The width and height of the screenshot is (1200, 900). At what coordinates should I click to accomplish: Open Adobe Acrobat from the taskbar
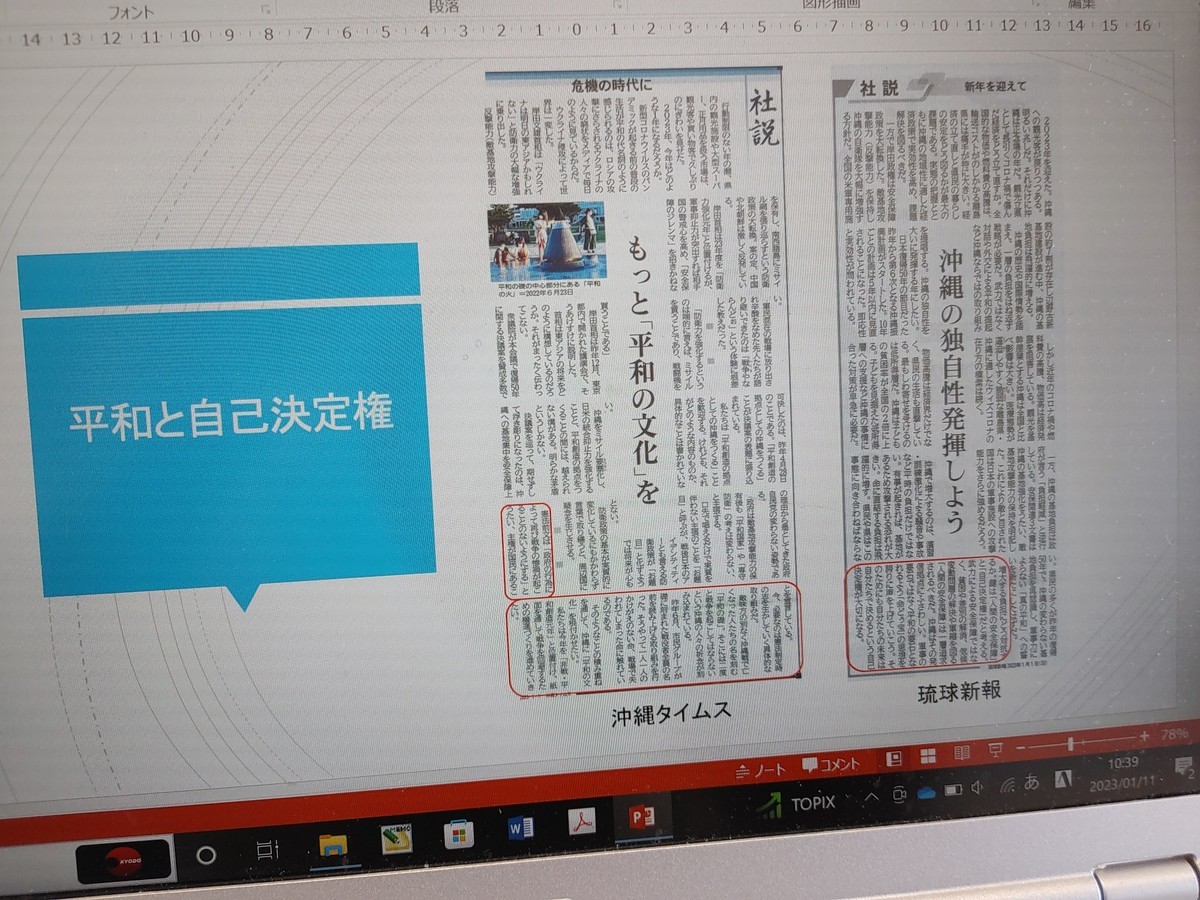(581, 822)
